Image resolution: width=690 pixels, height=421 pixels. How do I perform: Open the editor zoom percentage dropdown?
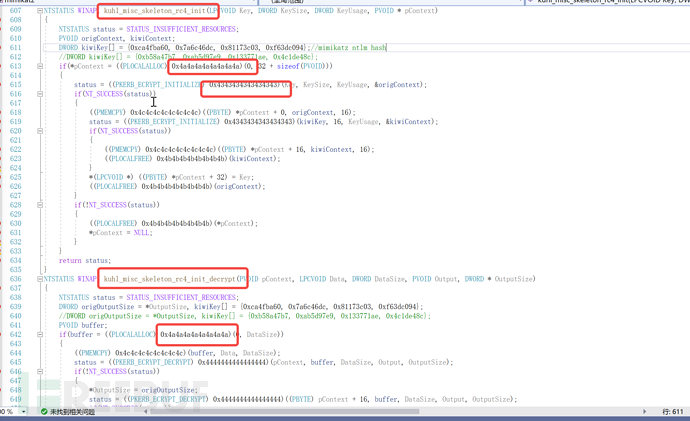[23, 412]
